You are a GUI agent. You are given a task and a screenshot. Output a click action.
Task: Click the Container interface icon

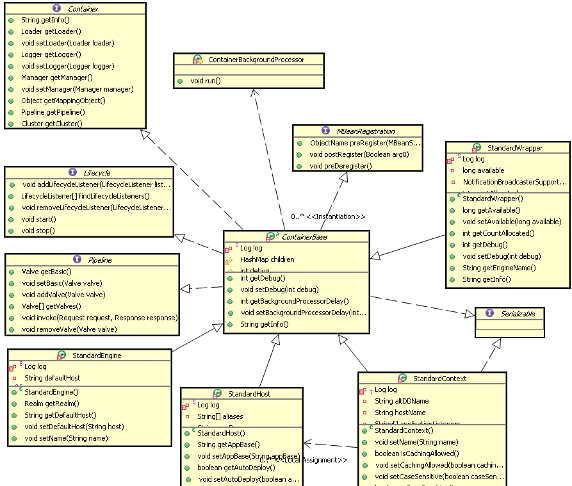57,8
